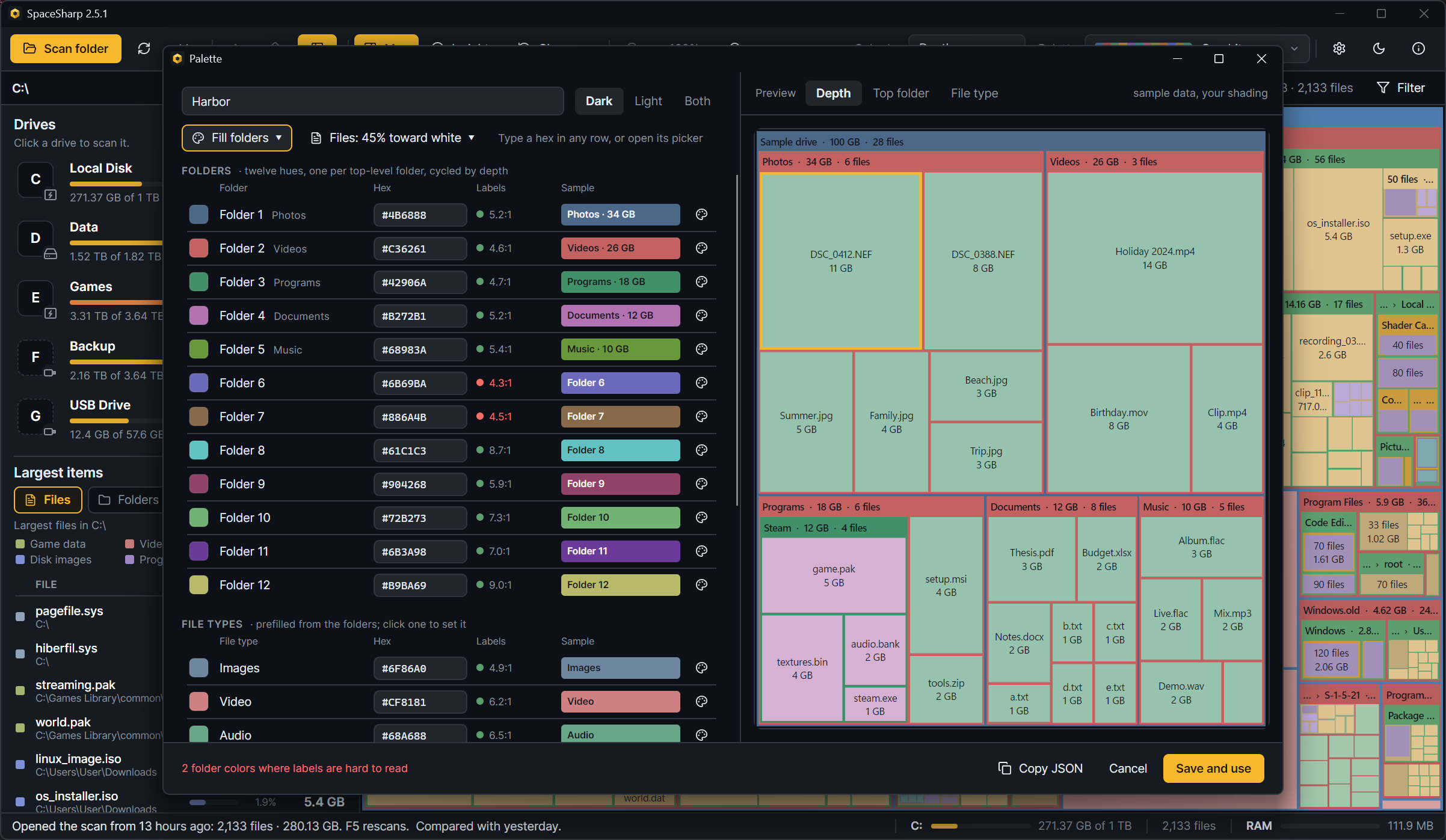Switch to the Top folder tab
This screenshot has height=840, width=1446.
pyautogui.click(x=901, y=93)
